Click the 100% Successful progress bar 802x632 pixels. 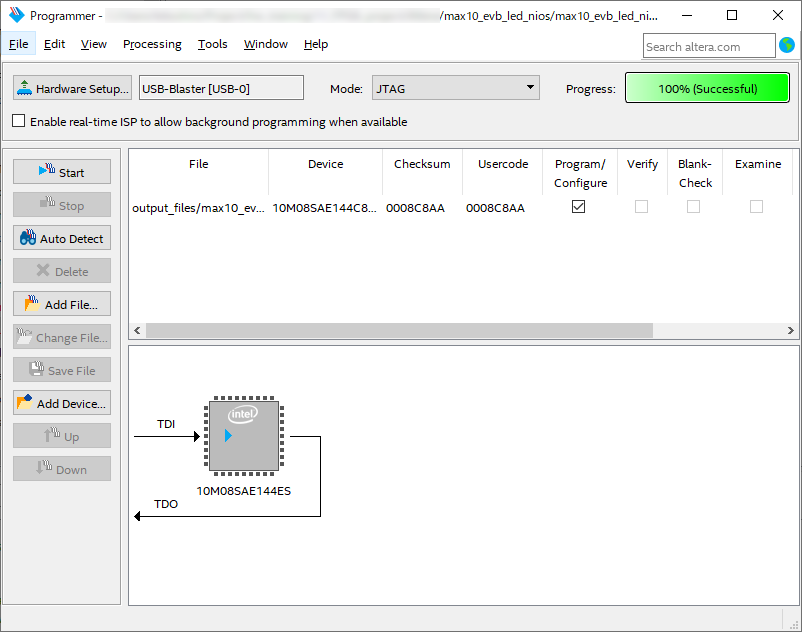point(707,88)
